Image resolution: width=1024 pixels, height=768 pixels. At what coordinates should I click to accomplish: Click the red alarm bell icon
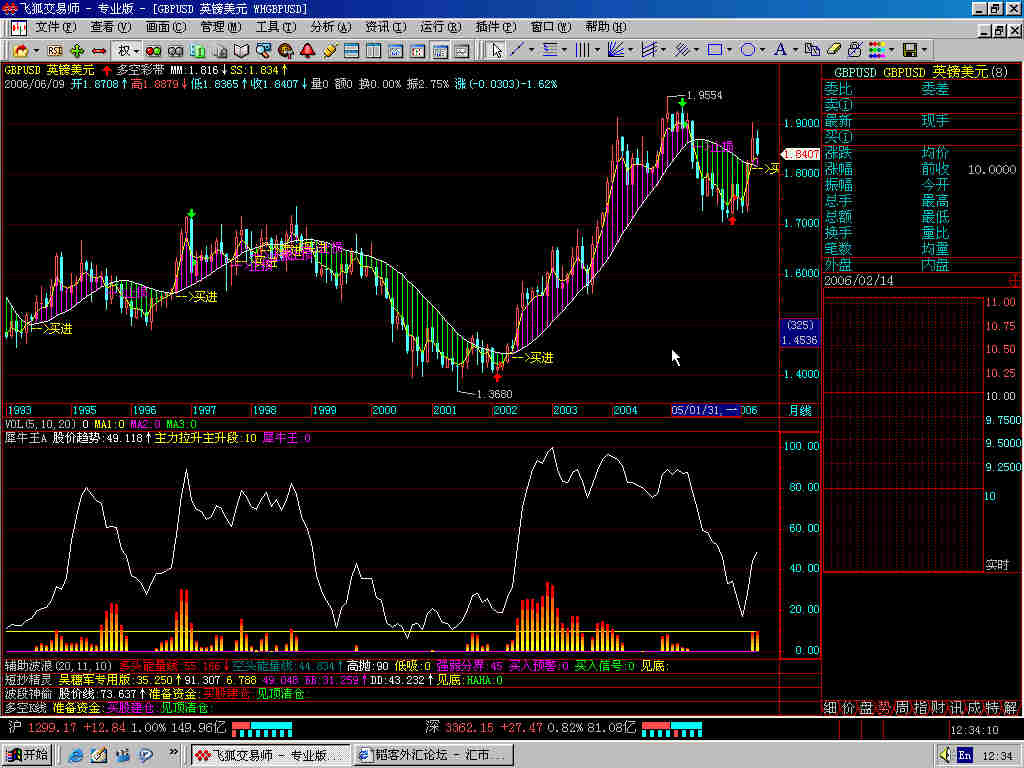pos(307,50)
